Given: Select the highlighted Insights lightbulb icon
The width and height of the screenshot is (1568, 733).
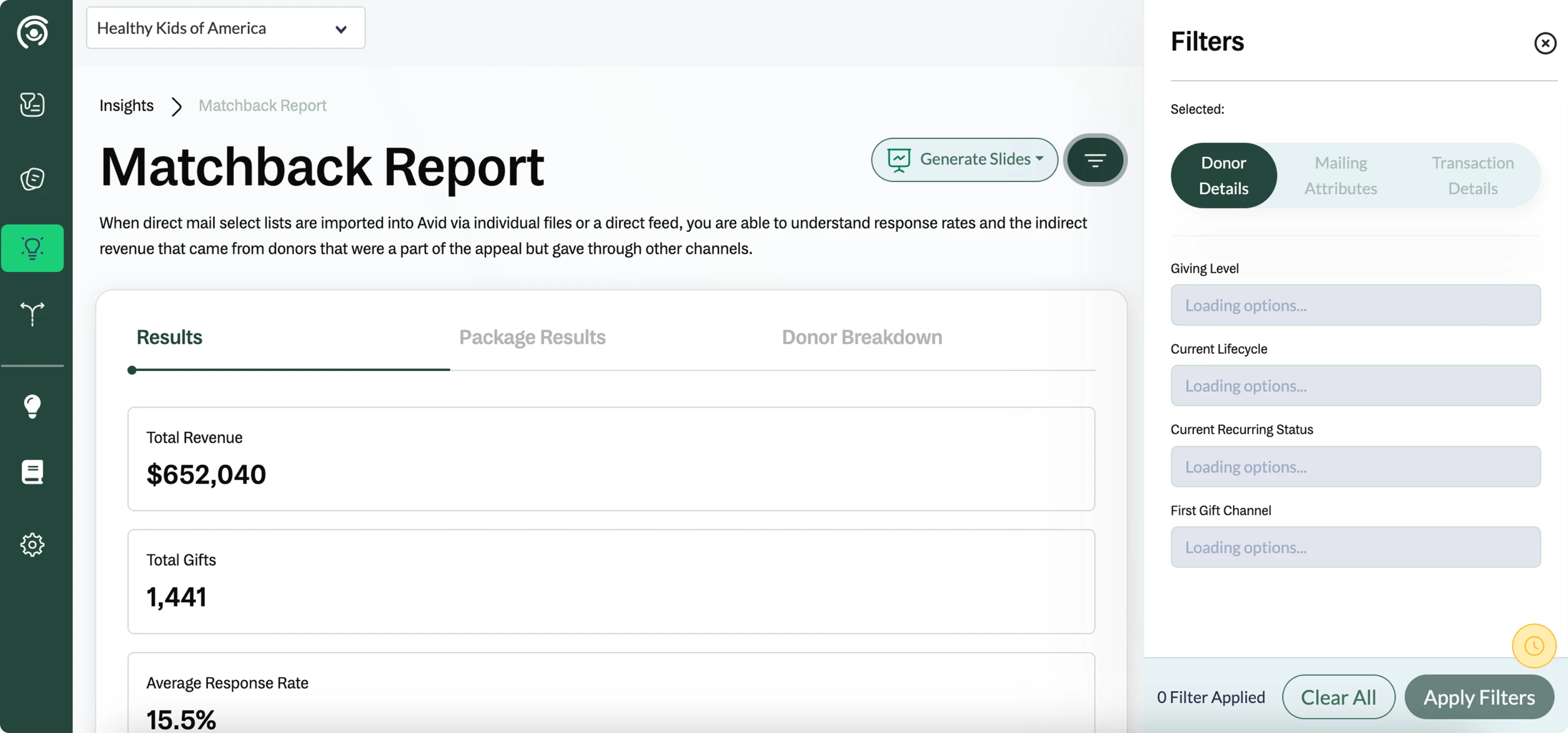Looking at the screenshot, I should [x=32, y=248].
